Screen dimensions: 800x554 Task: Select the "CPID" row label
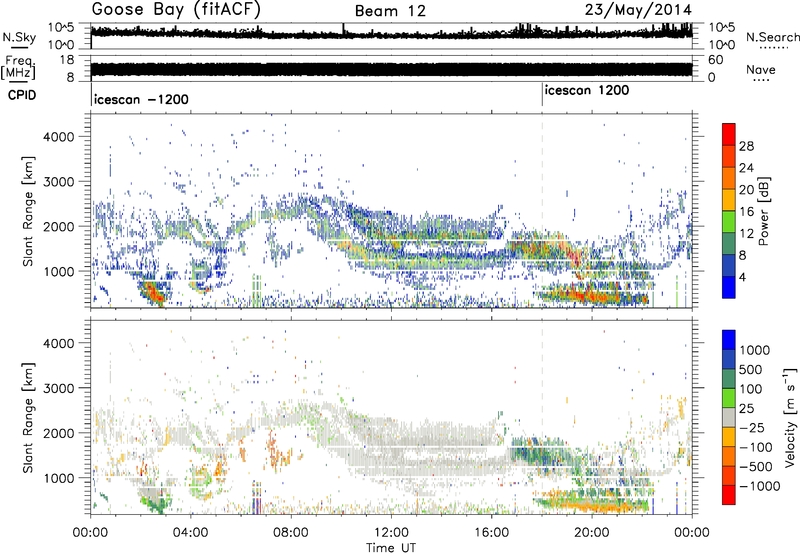(22, 95)
